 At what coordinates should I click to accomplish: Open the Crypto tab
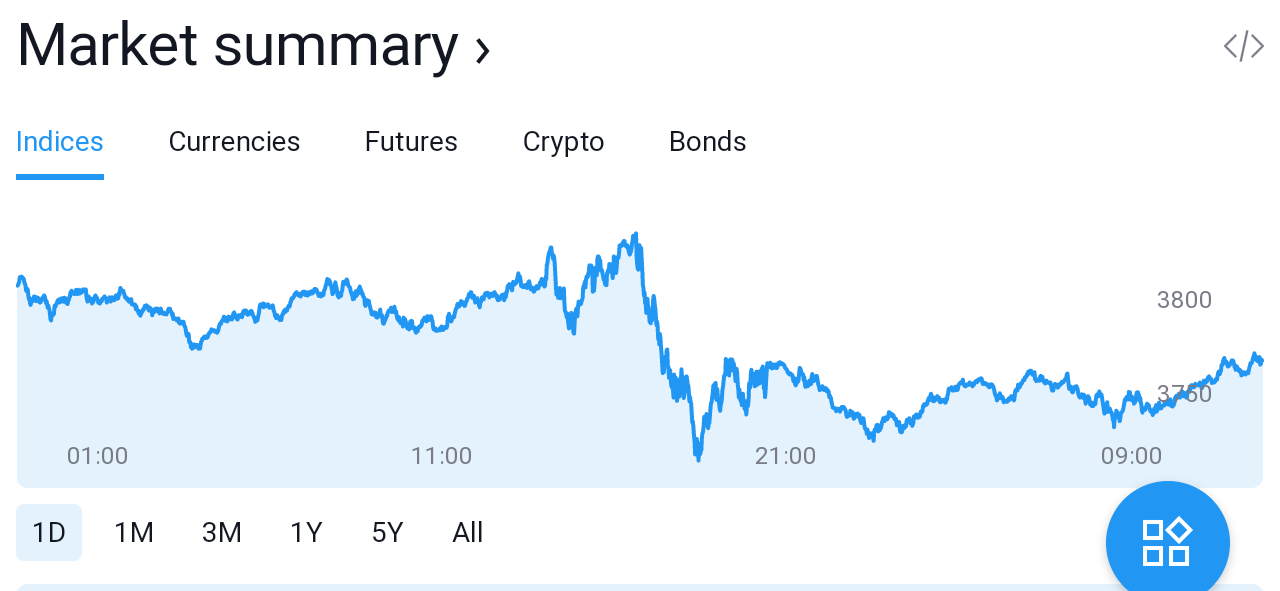click(x=564, y=142)
